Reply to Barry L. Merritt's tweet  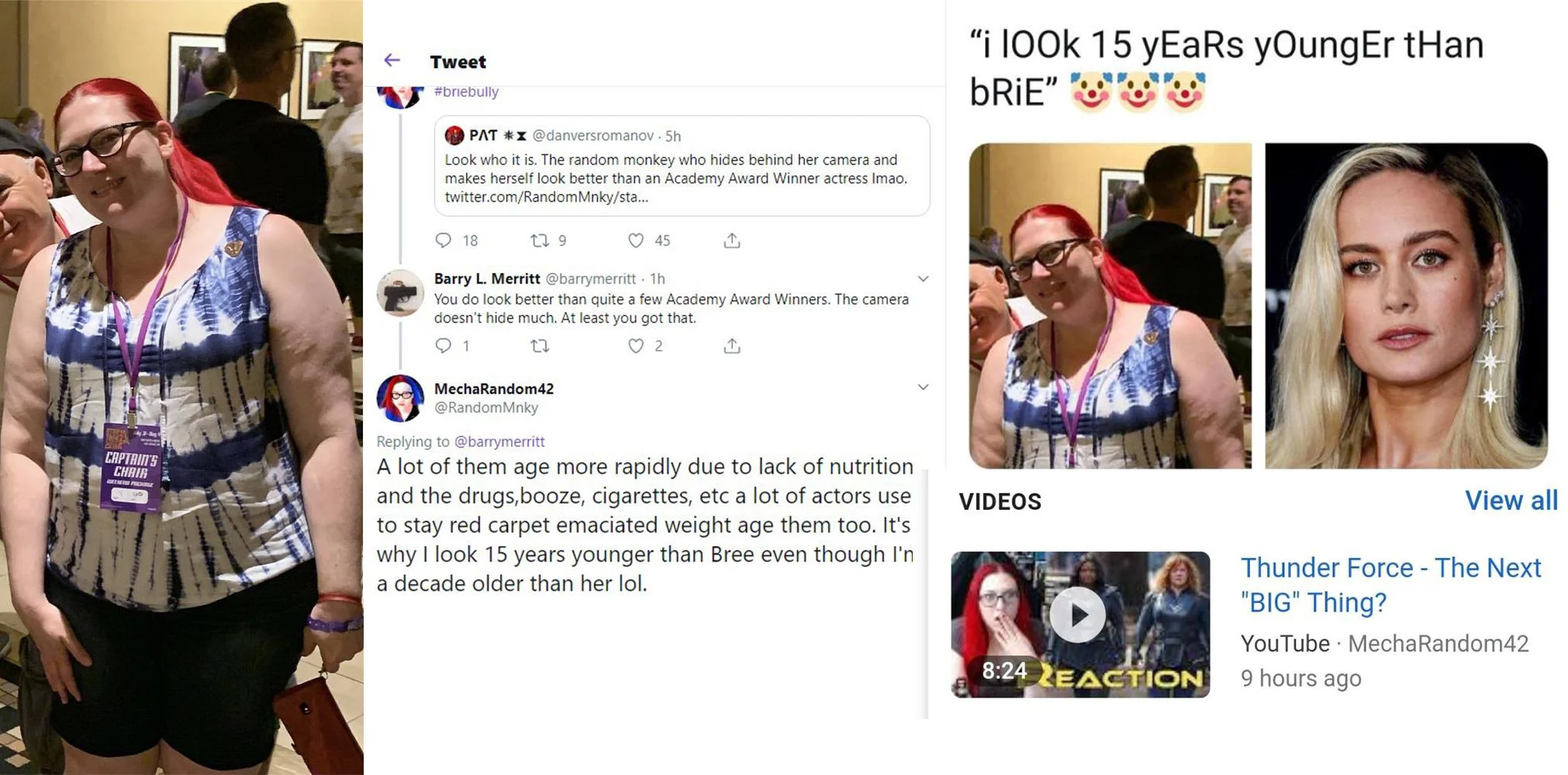click(x=444, y=346)
